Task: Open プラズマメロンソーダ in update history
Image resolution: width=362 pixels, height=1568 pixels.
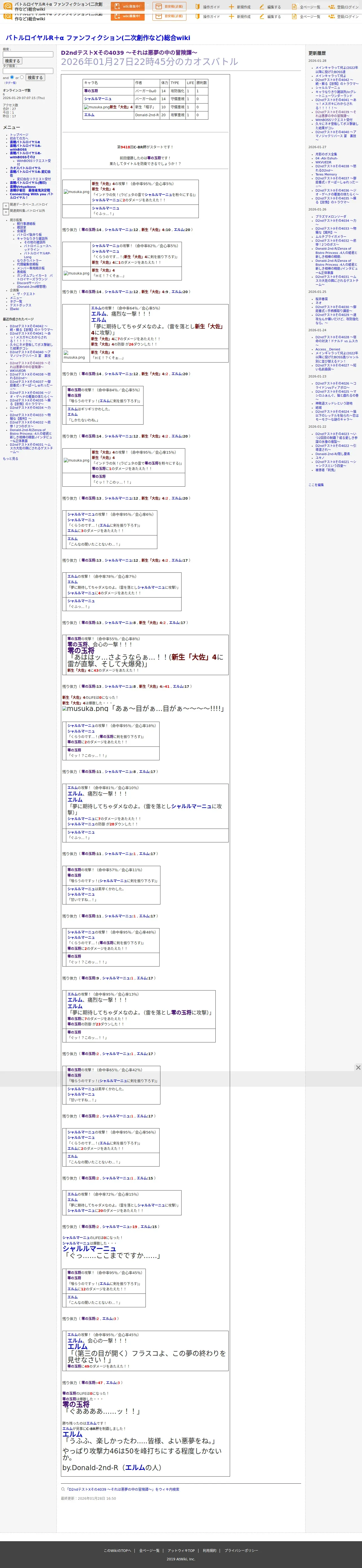Action: tap(330, 217)
